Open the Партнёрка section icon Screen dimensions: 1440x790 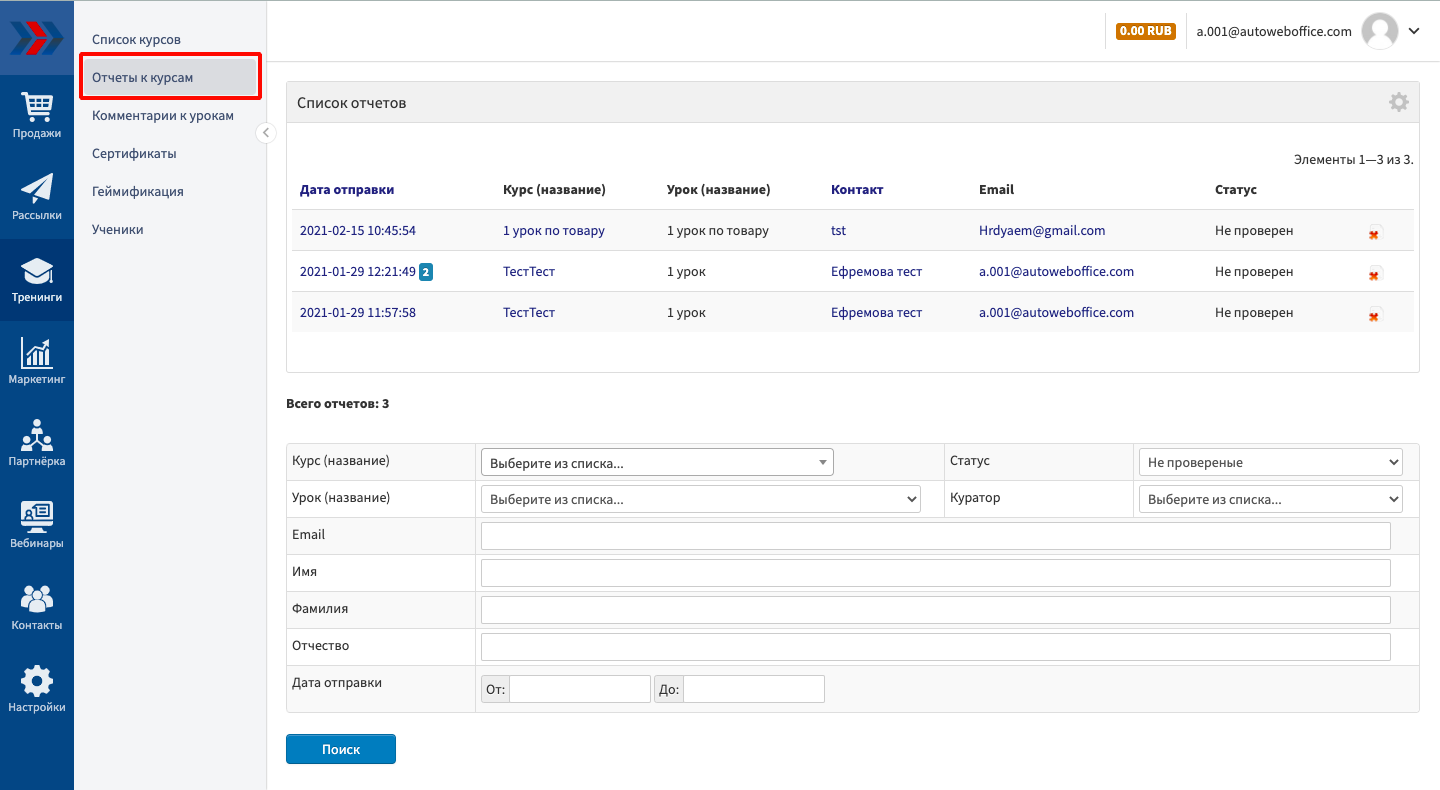[37, 443]
